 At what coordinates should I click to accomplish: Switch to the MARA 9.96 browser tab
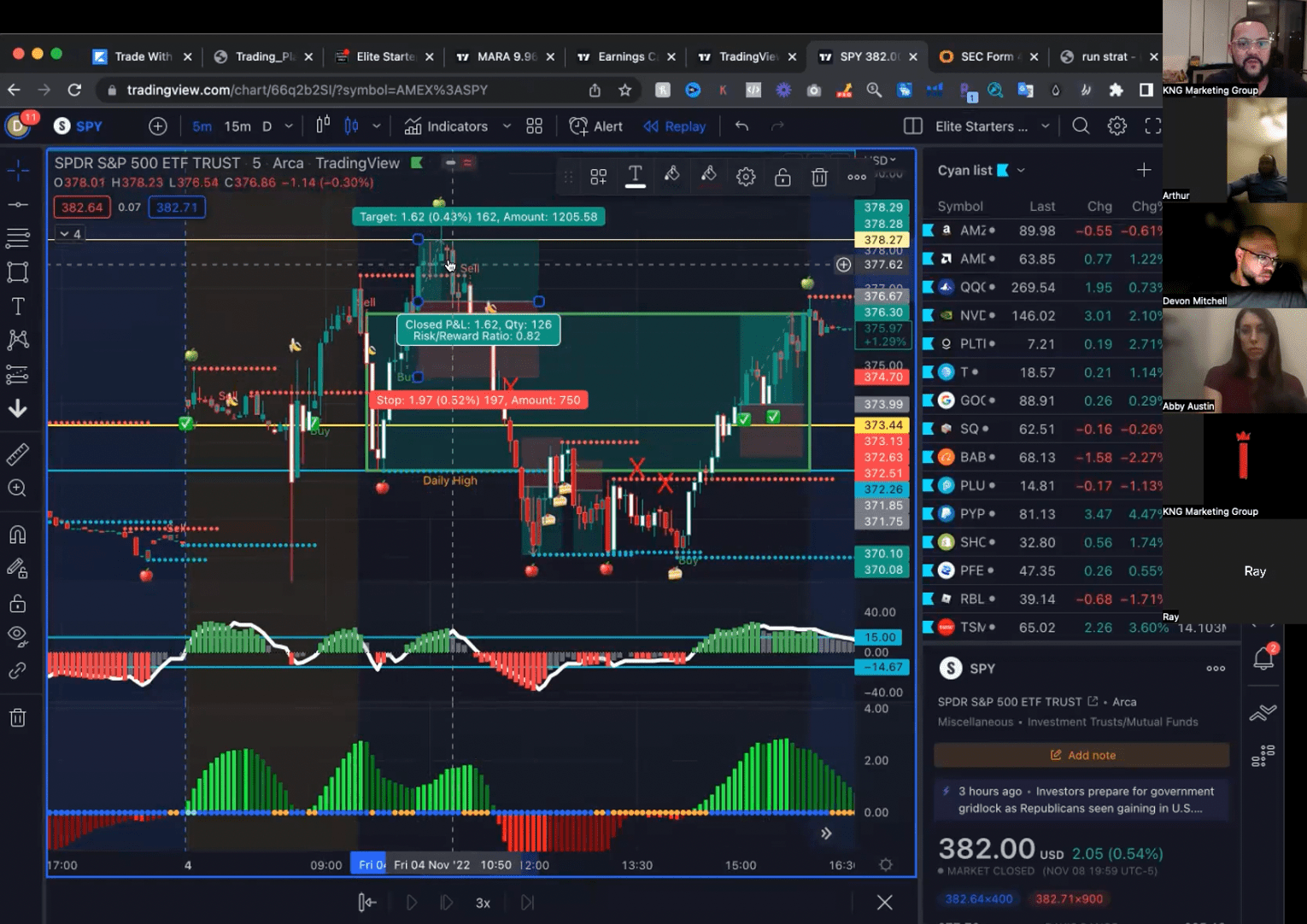click(x=507, y=56)
